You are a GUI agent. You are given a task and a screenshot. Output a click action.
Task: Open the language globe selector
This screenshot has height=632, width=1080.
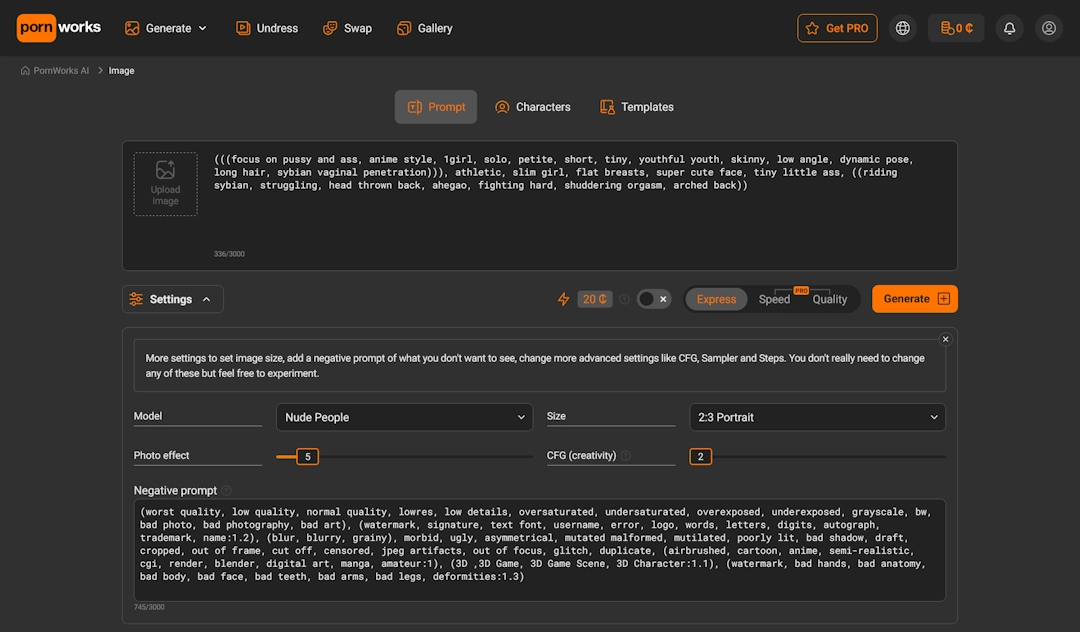point(902,28)
